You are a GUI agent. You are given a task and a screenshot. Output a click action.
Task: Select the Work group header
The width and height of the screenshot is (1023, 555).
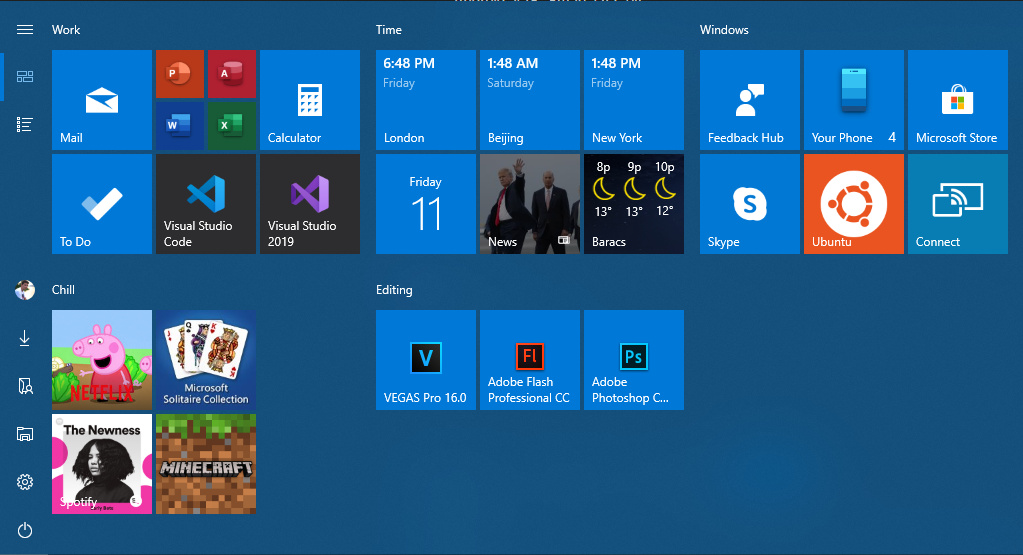pyautogui.click(x=66, y=30)
